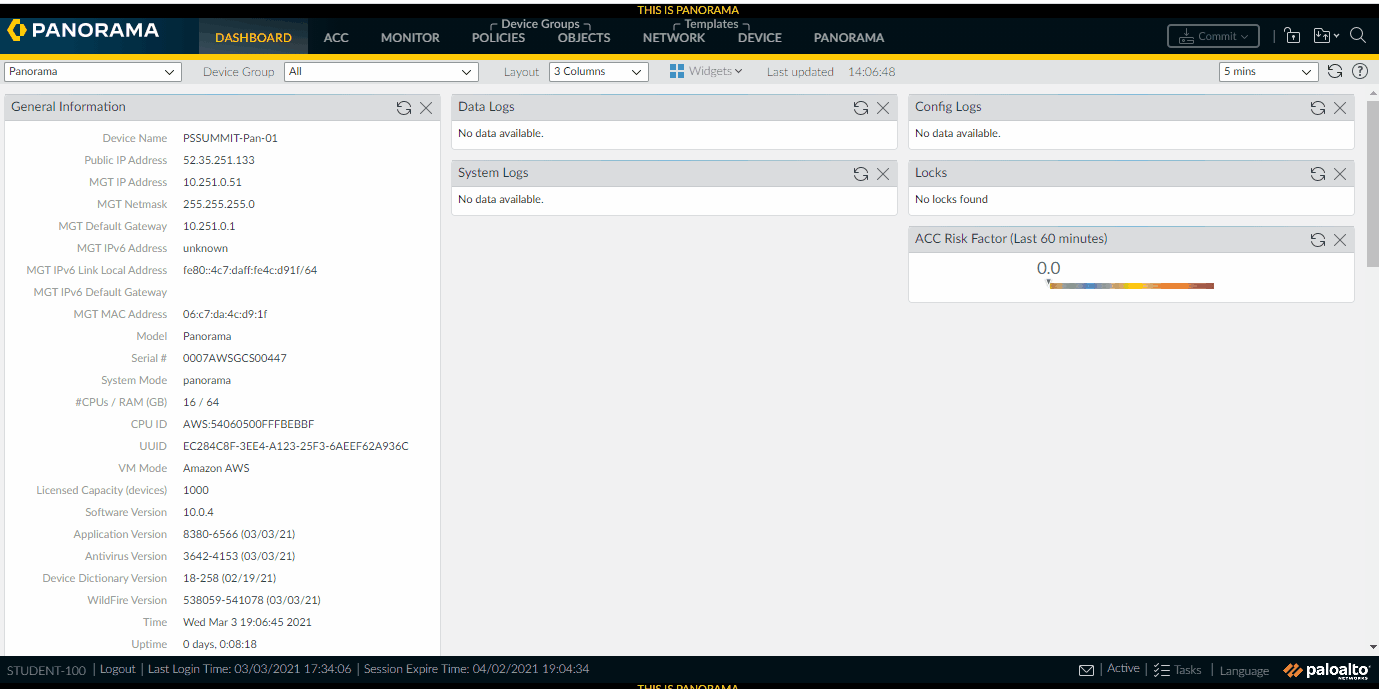1379x689 pixels.
Task: Click the Palo Alto Networks logo
Action: tap(1327, 670)
